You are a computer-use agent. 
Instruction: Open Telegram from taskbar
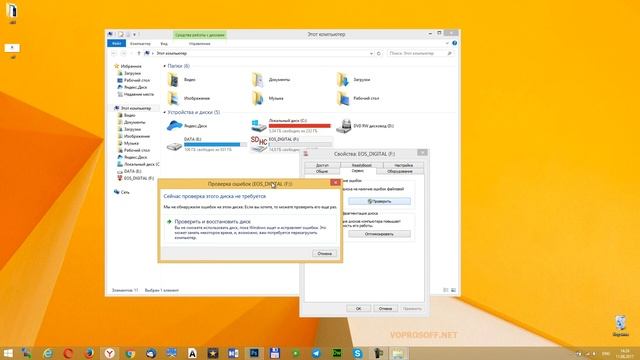(x=316, y=353)
